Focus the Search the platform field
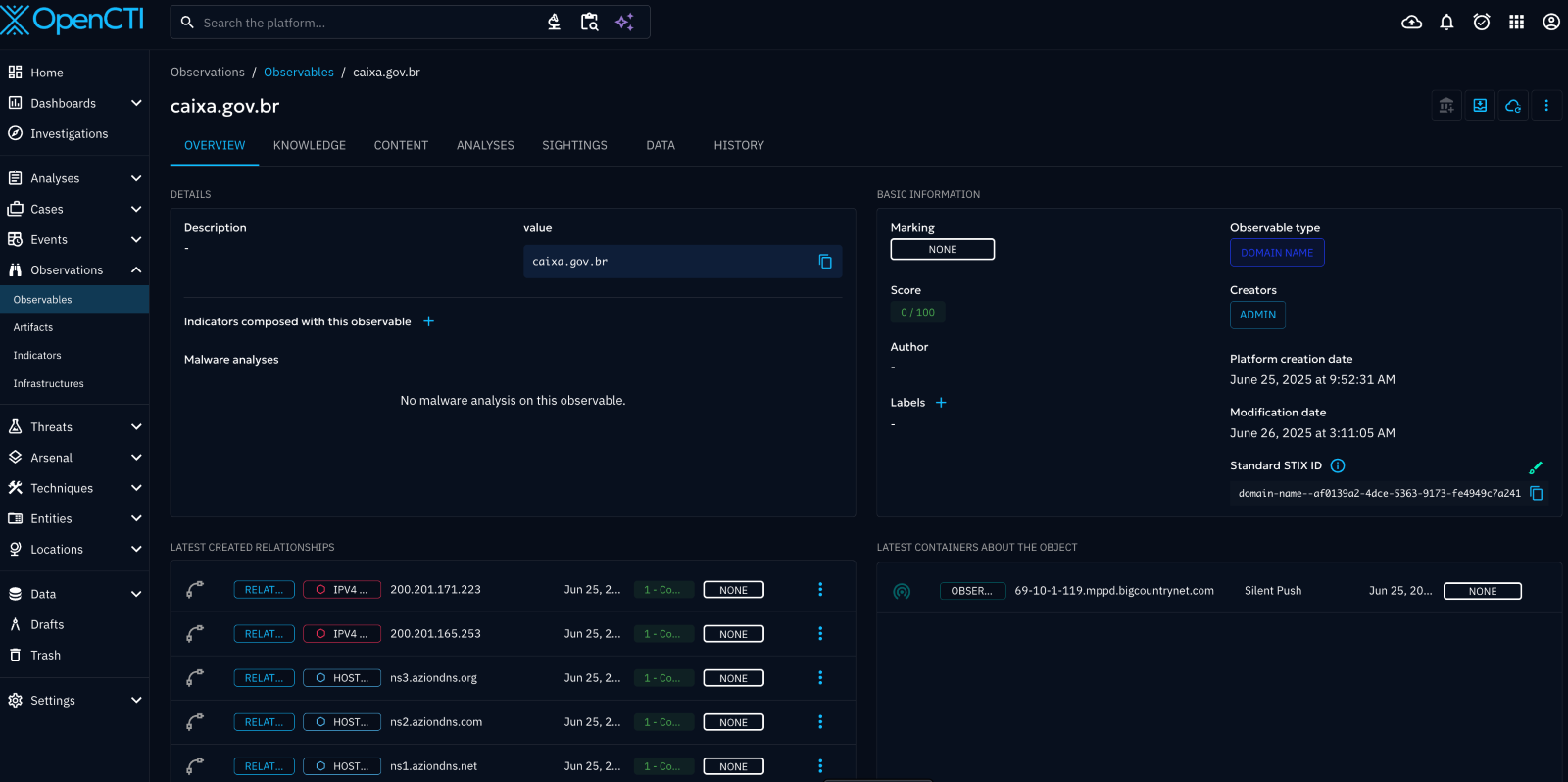The width and height of the screenshot is (1568, 782). 367,23
